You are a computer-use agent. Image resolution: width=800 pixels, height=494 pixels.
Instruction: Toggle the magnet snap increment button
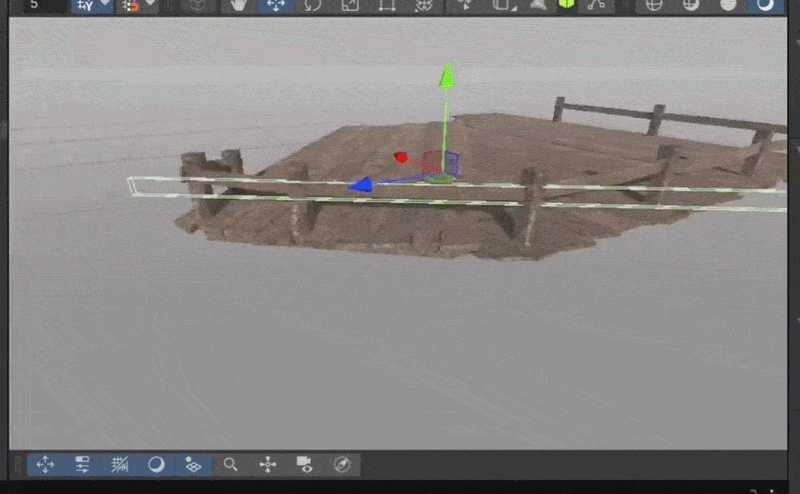[x=130, y=6]
